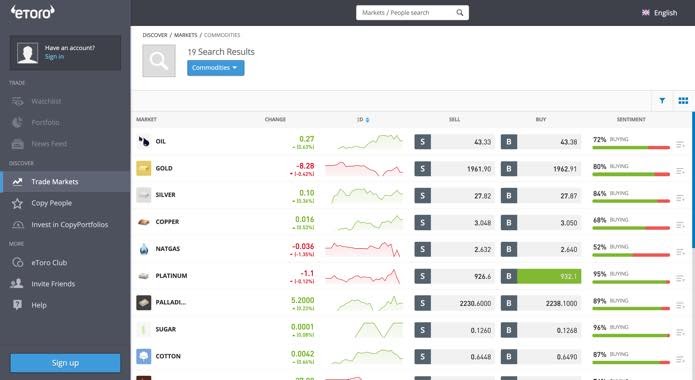The height and width of the screenshot is (380, 695).
Task: Click the OIL sentiment bar at 72%
Action: point(631,148)
